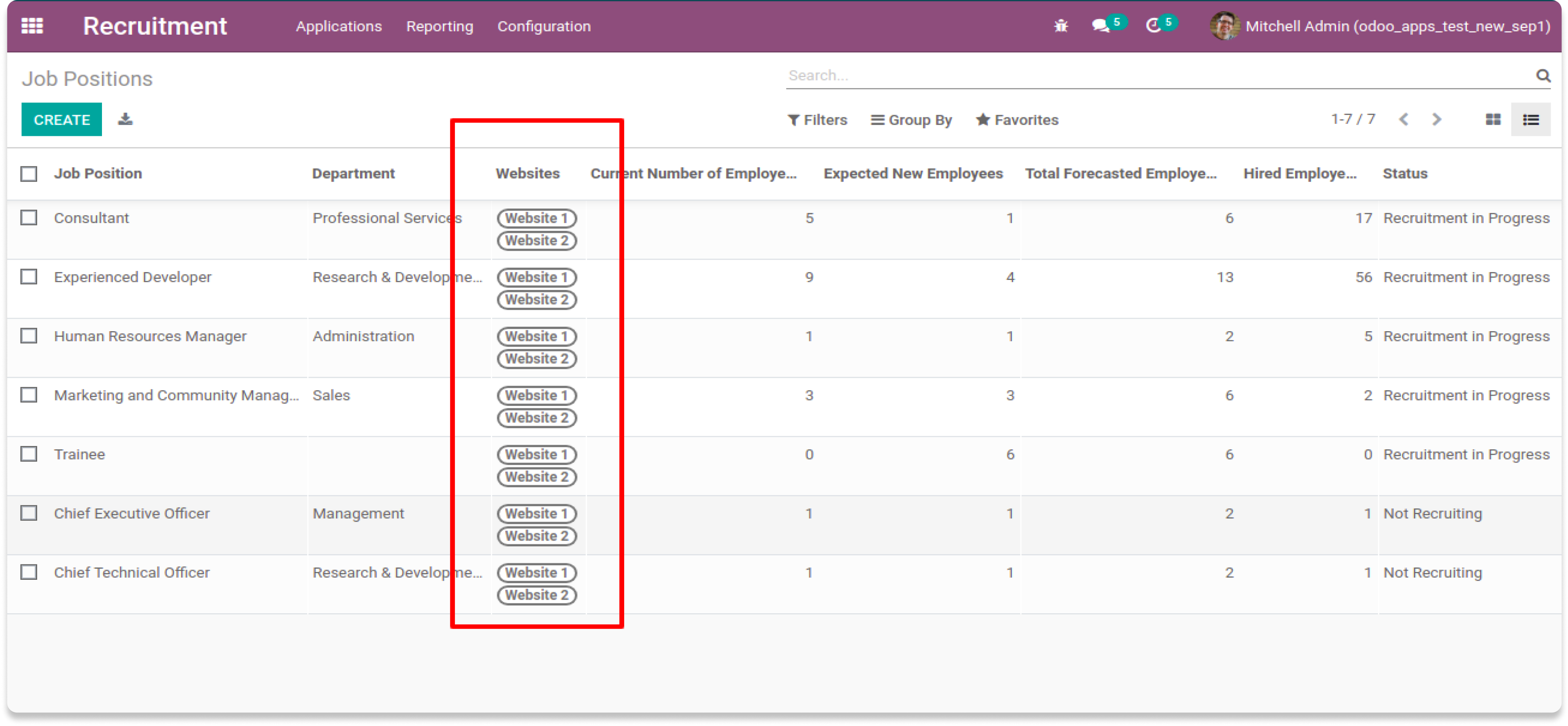Open the conversations chat icon
The width and height of the screenshot is (1568, 726).
pos(1101,26)
